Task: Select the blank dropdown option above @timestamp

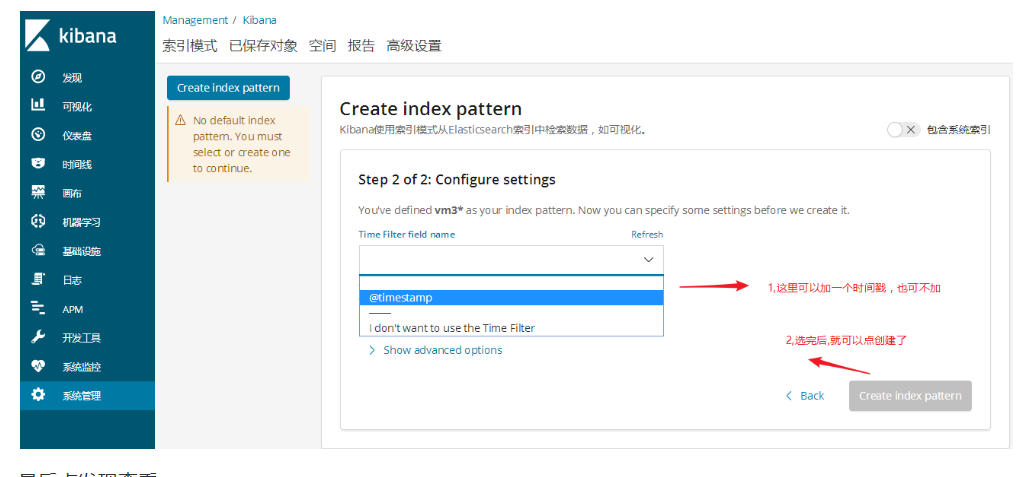Action: pos(511,283)
